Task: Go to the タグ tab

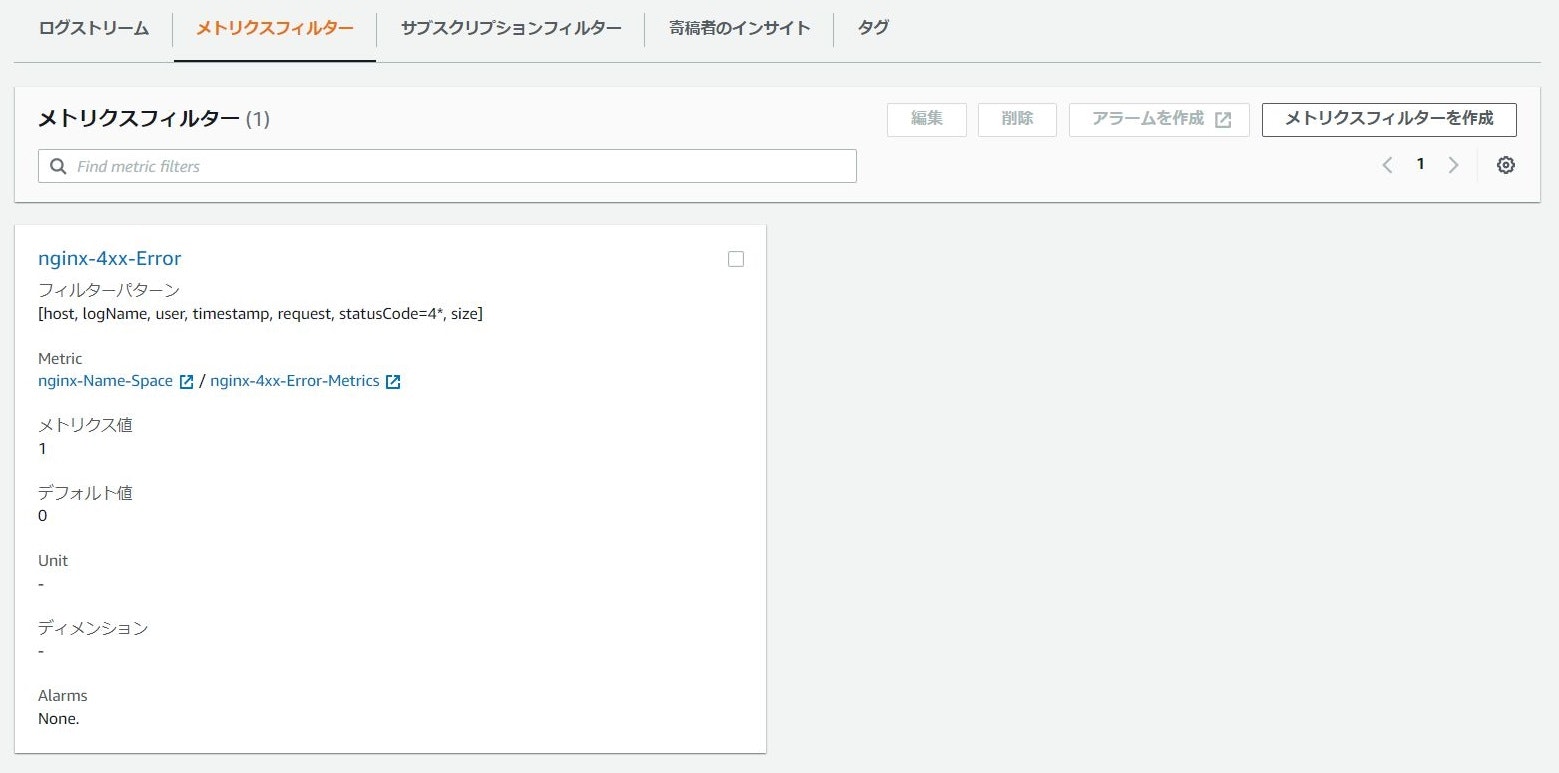Action: point(873,28)
